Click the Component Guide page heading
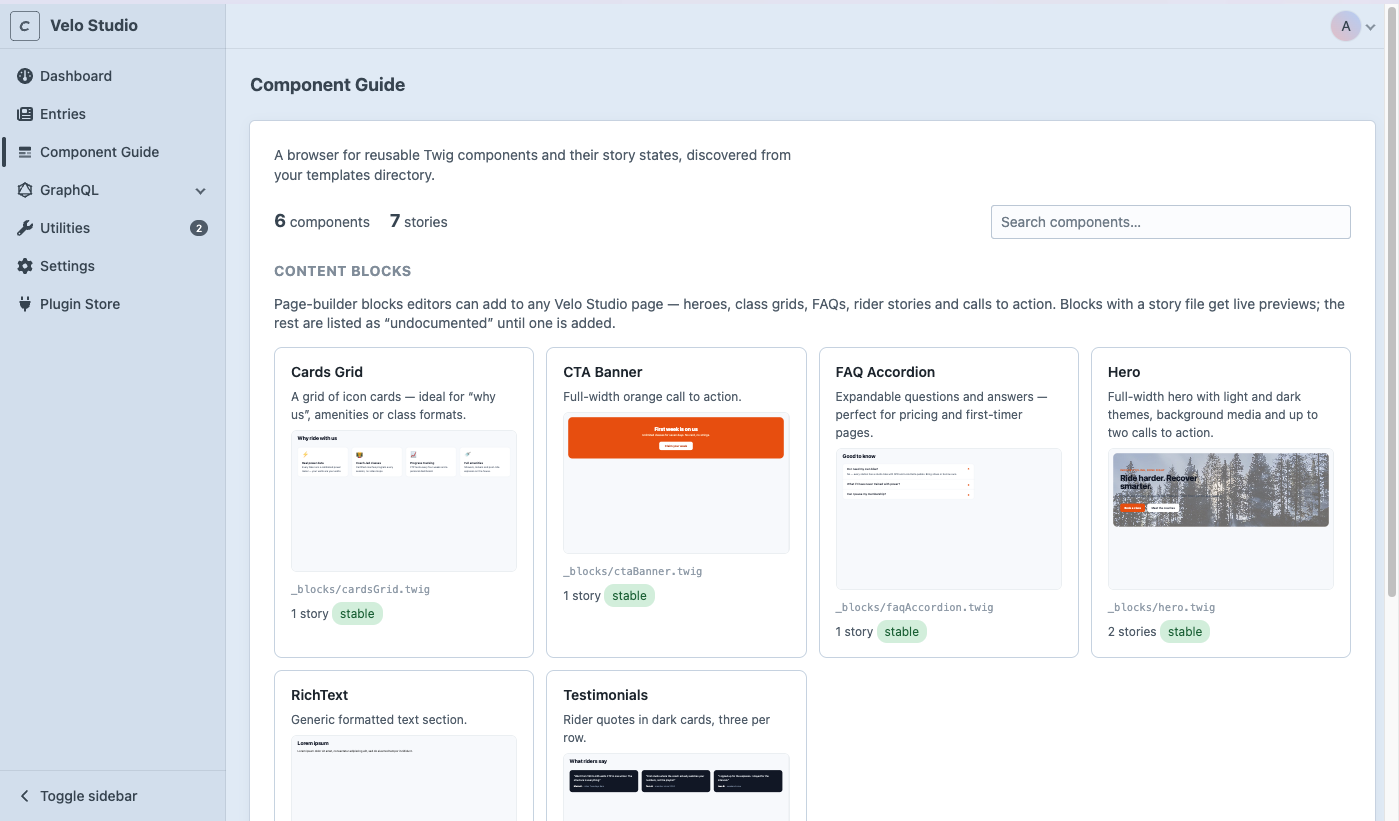1399x821 pixels. pos(328,85)
